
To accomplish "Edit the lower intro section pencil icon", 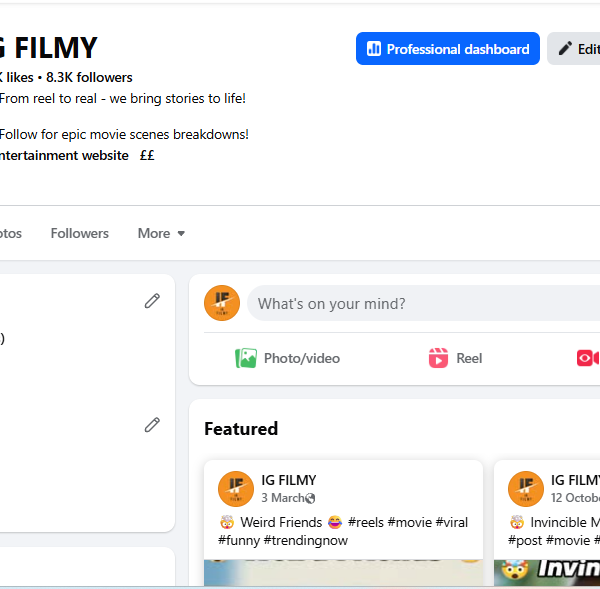I will [152, 425].
